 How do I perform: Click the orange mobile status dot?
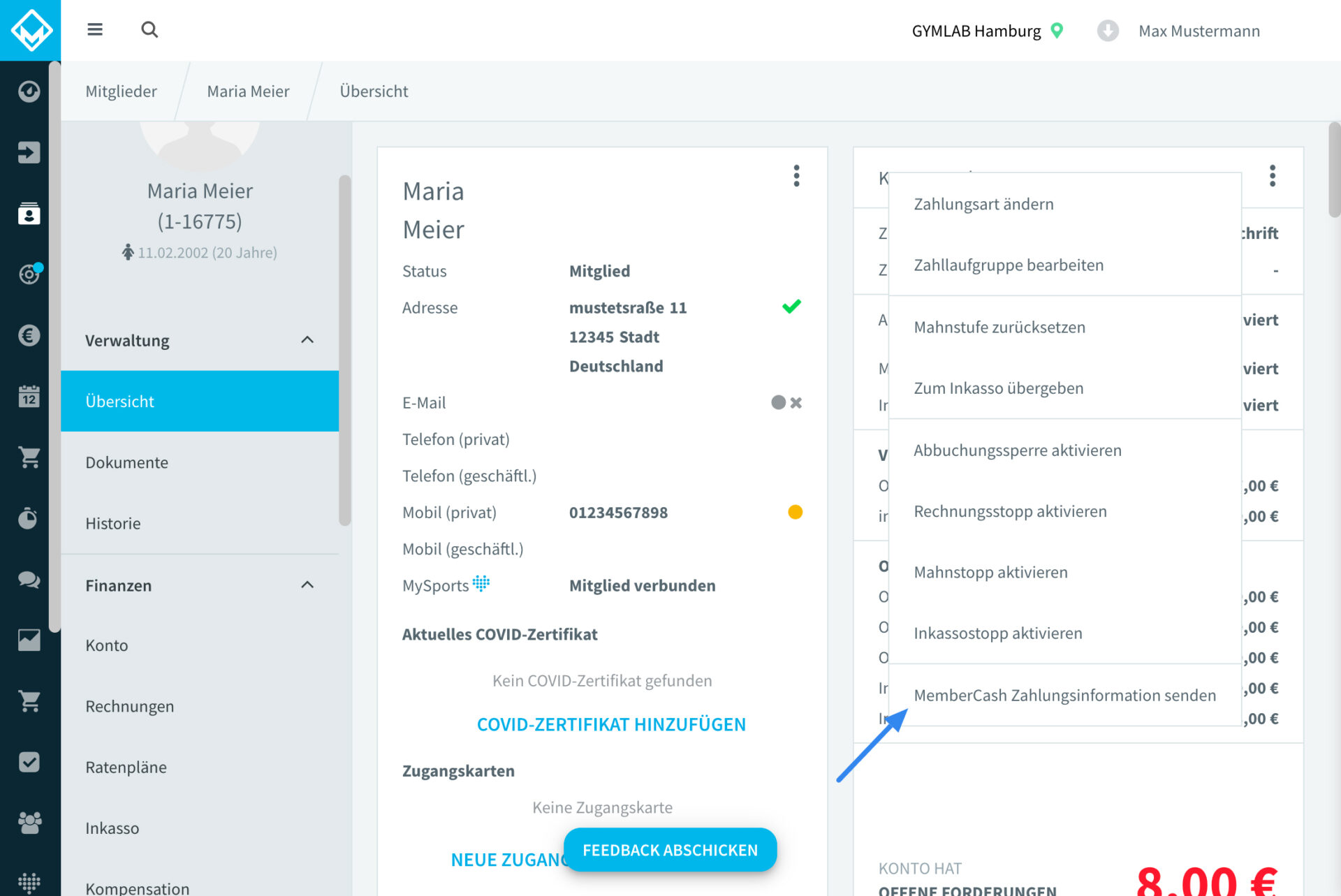click(x=795, y=512)
